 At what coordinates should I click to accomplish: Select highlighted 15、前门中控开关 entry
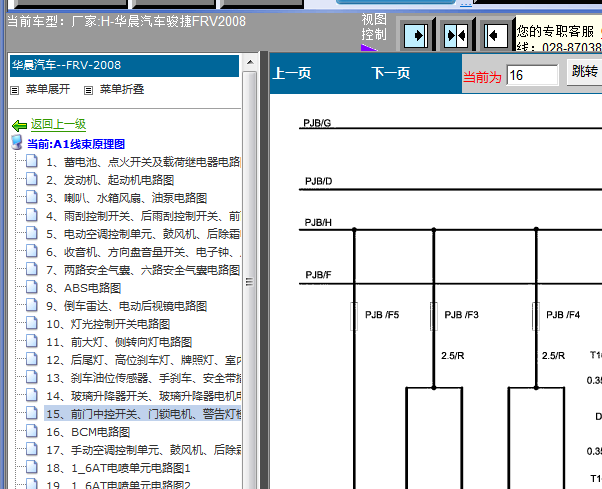pyautogui.click(x=143, y=414)
